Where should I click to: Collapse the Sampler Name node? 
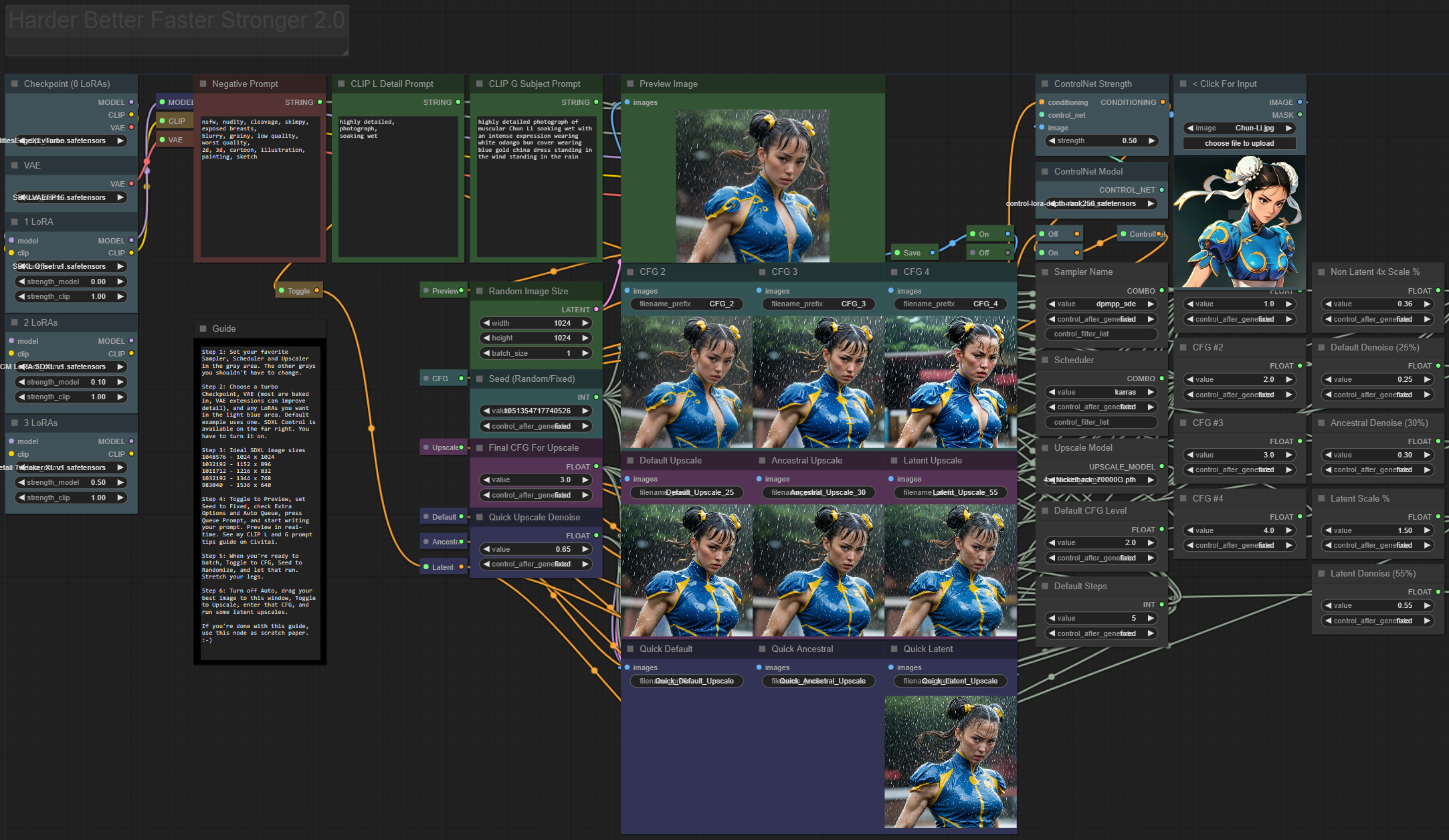(x=1045, y=272)
